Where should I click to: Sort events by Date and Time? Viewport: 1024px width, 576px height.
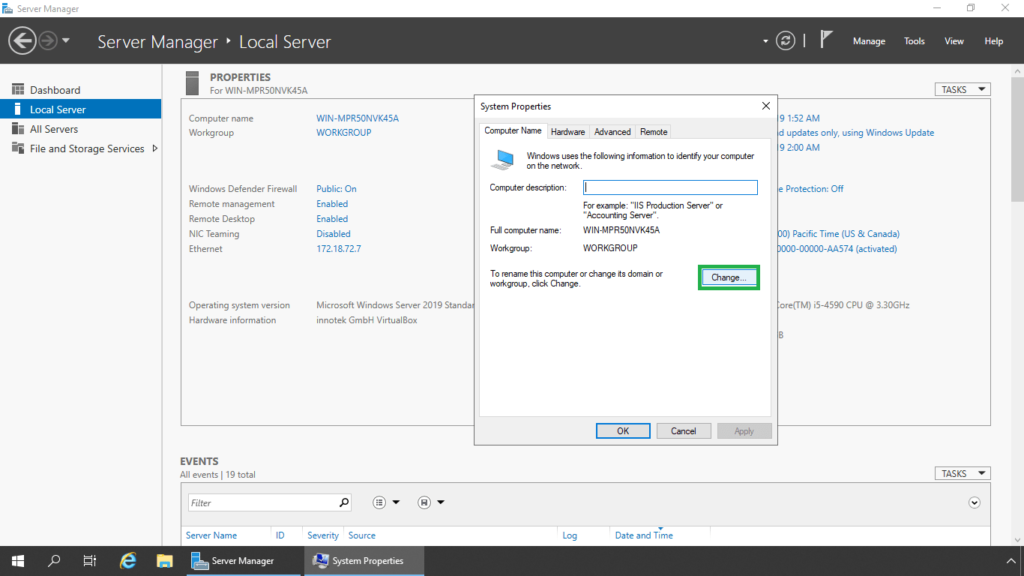tap(643, 536)
